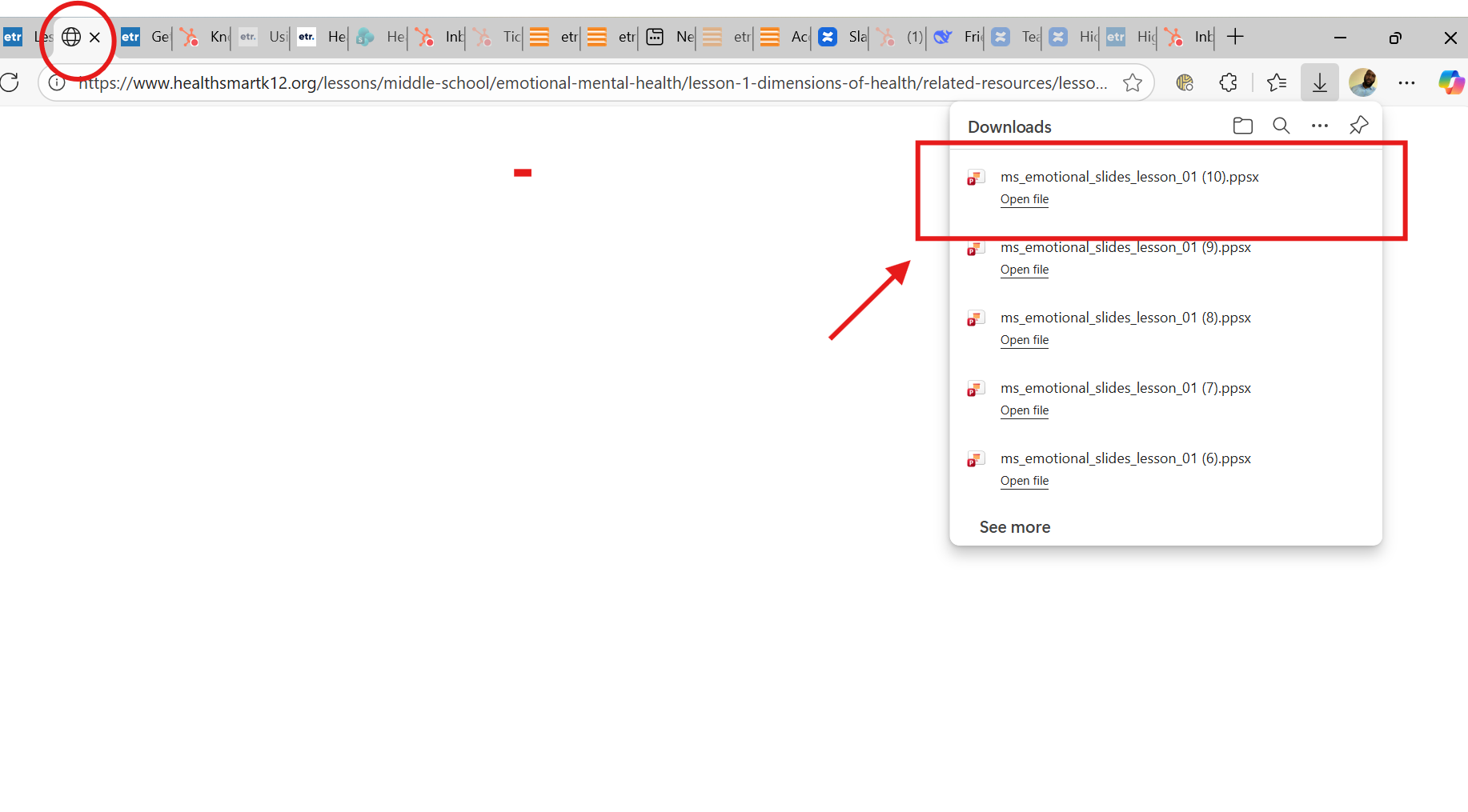Click the file icon for lesson_01 (8).ppsx
This screenshot has height=812, width=1468.
point(976,318)
